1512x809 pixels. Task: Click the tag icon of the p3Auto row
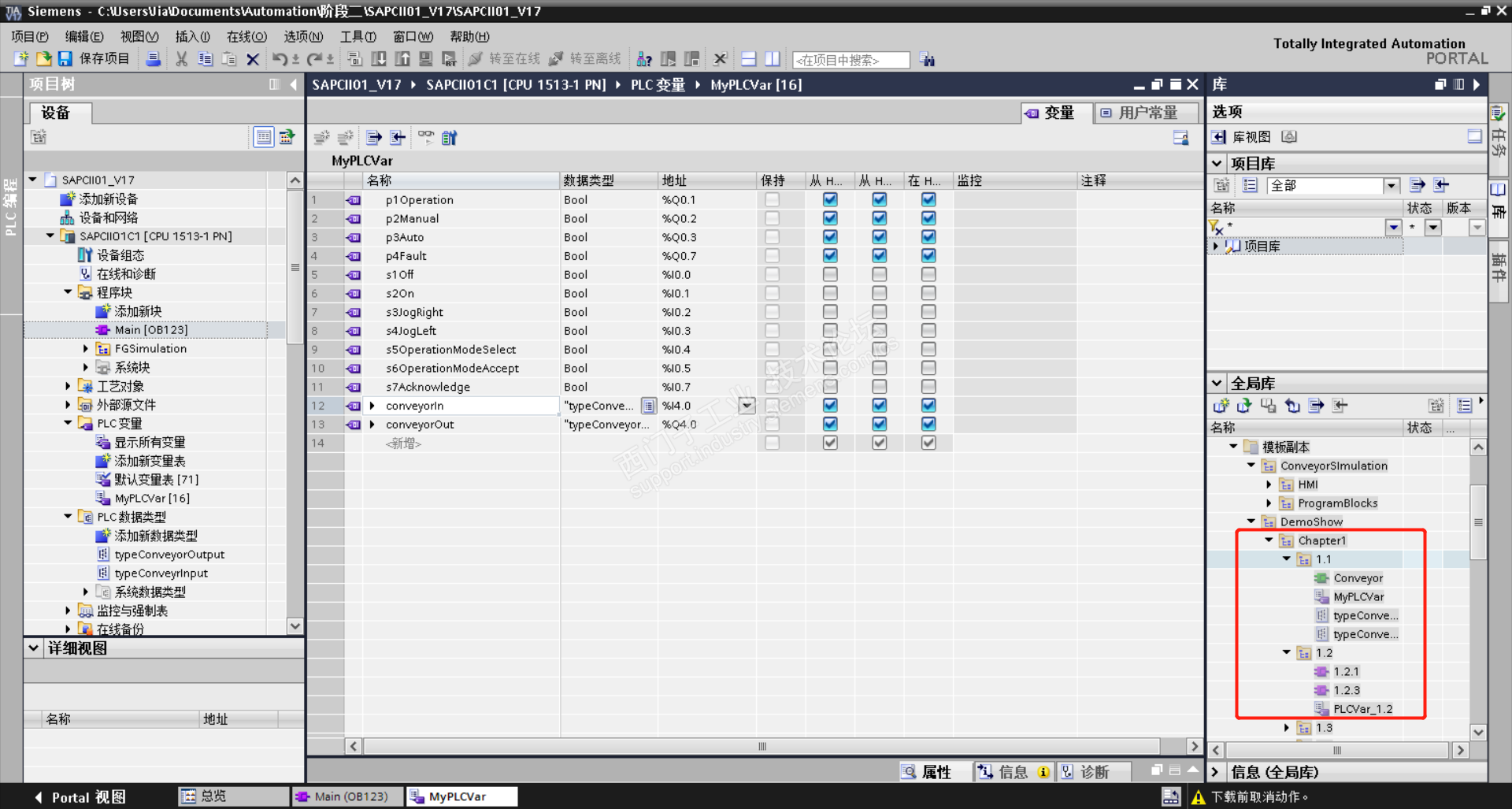pos(354,237)
